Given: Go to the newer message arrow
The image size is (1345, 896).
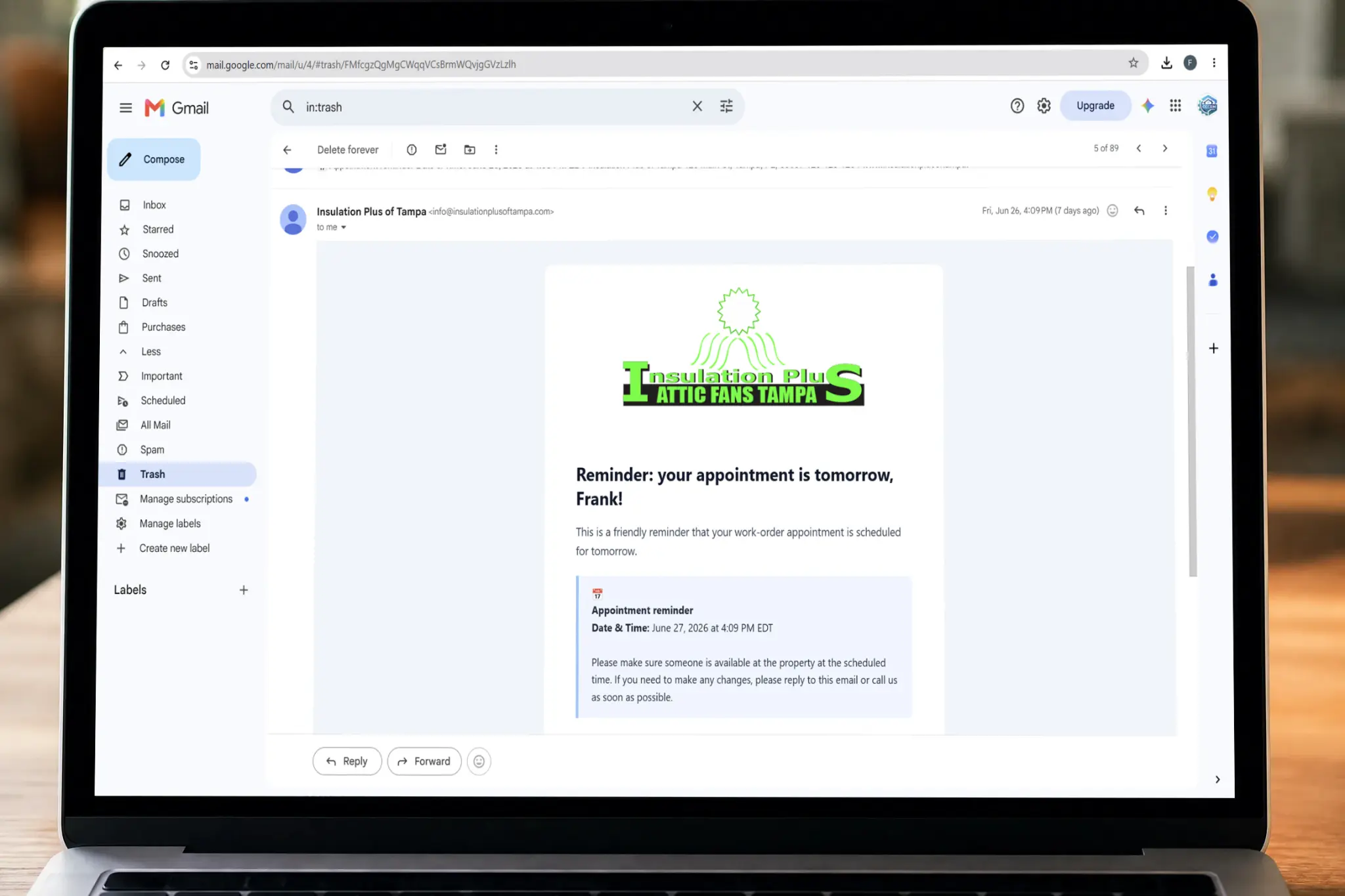Looking at the screenshot, I should 1138,148.
